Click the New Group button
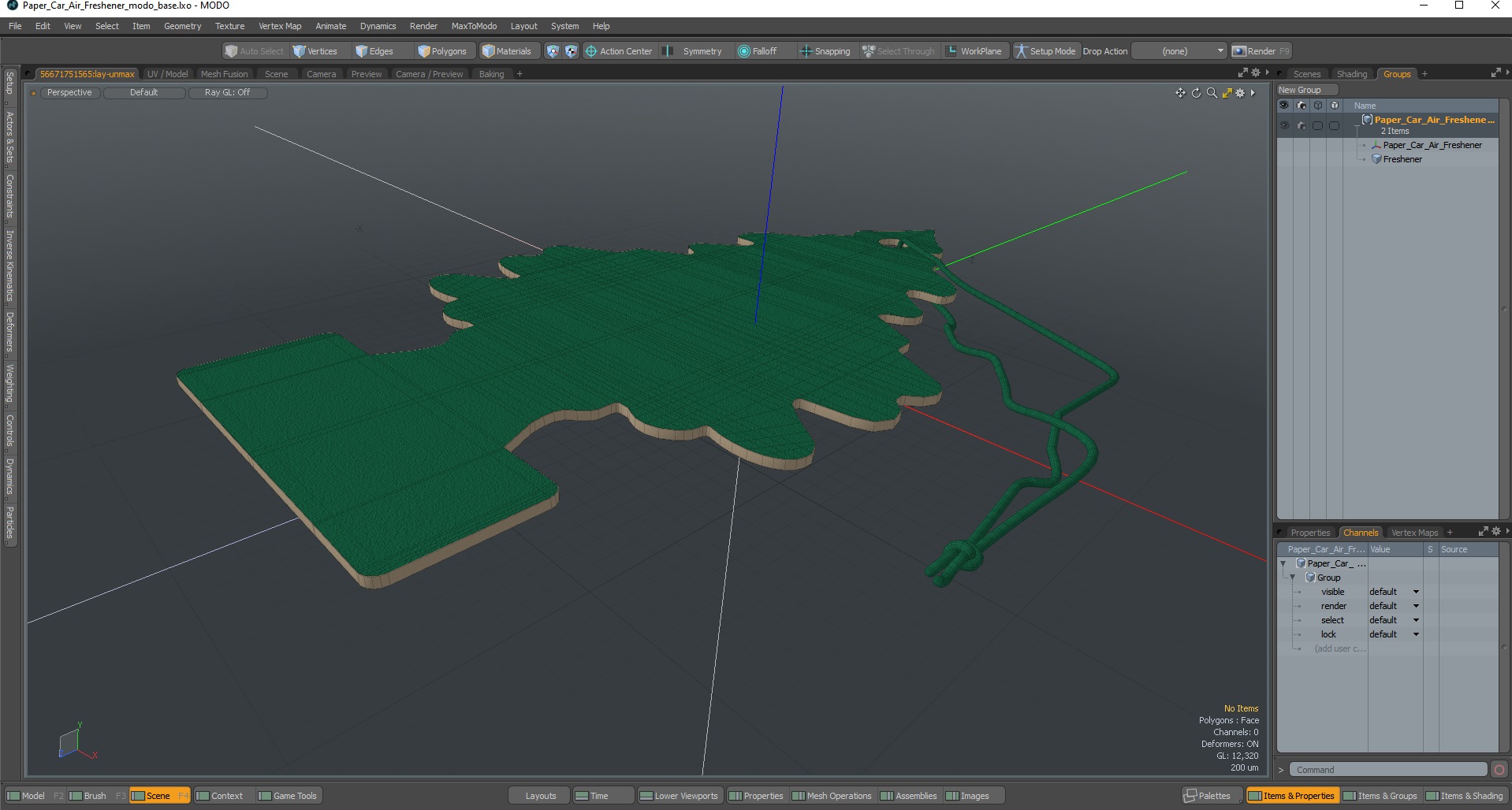 (x=1306, y=90)
